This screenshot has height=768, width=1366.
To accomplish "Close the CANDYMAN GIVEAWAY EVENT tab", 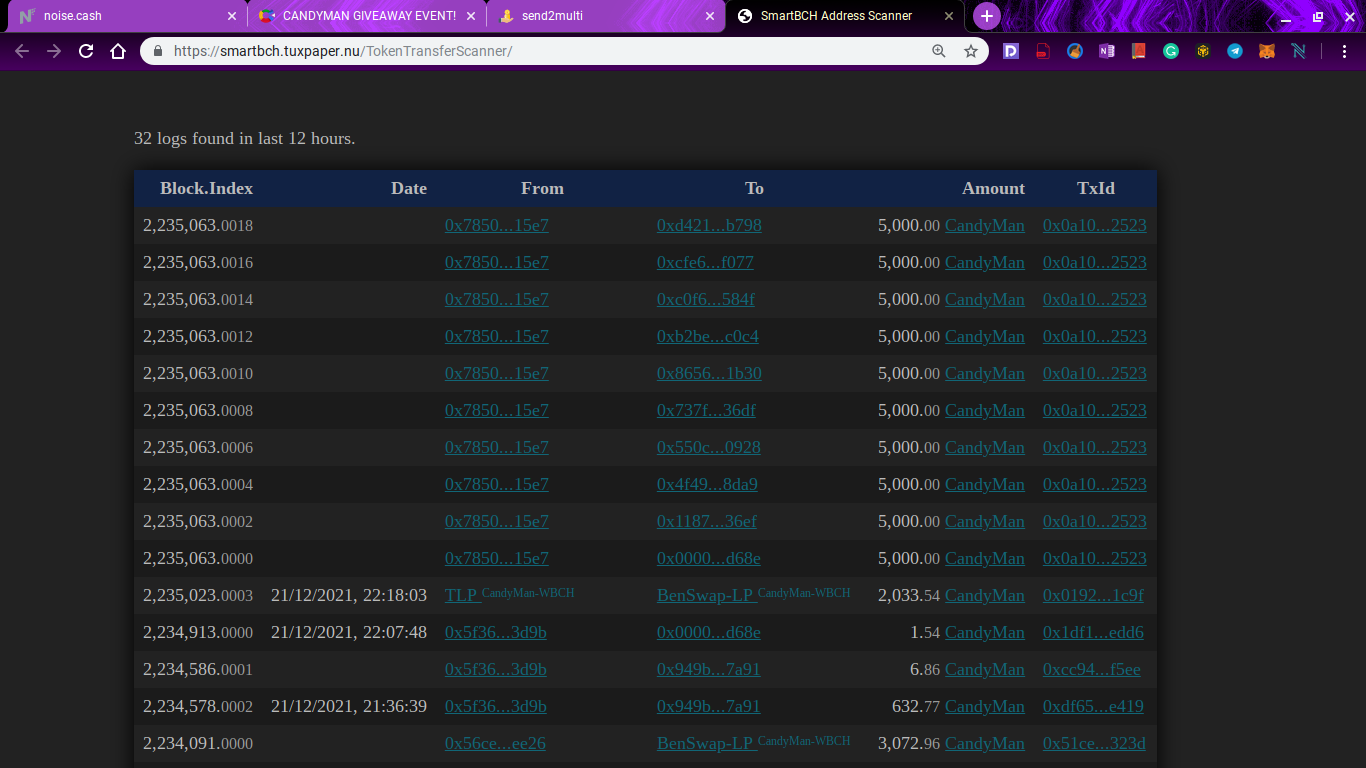I will click(471, 16).
